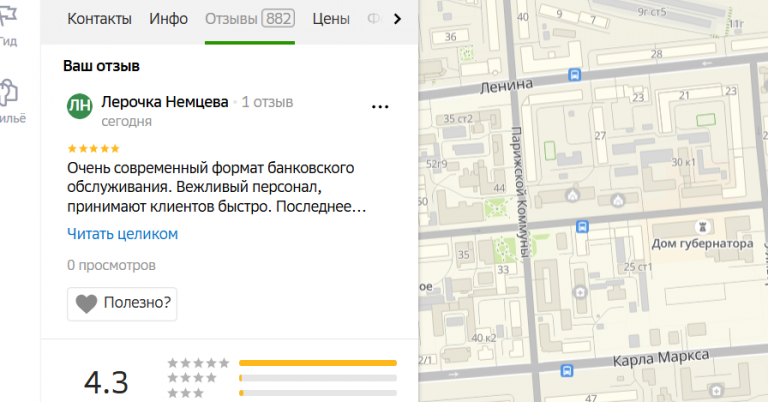Screen dimensions: 768x402
Task: Click building label 9г ст5 on the map
Action: pyautogui.click(x=652, y=12)
